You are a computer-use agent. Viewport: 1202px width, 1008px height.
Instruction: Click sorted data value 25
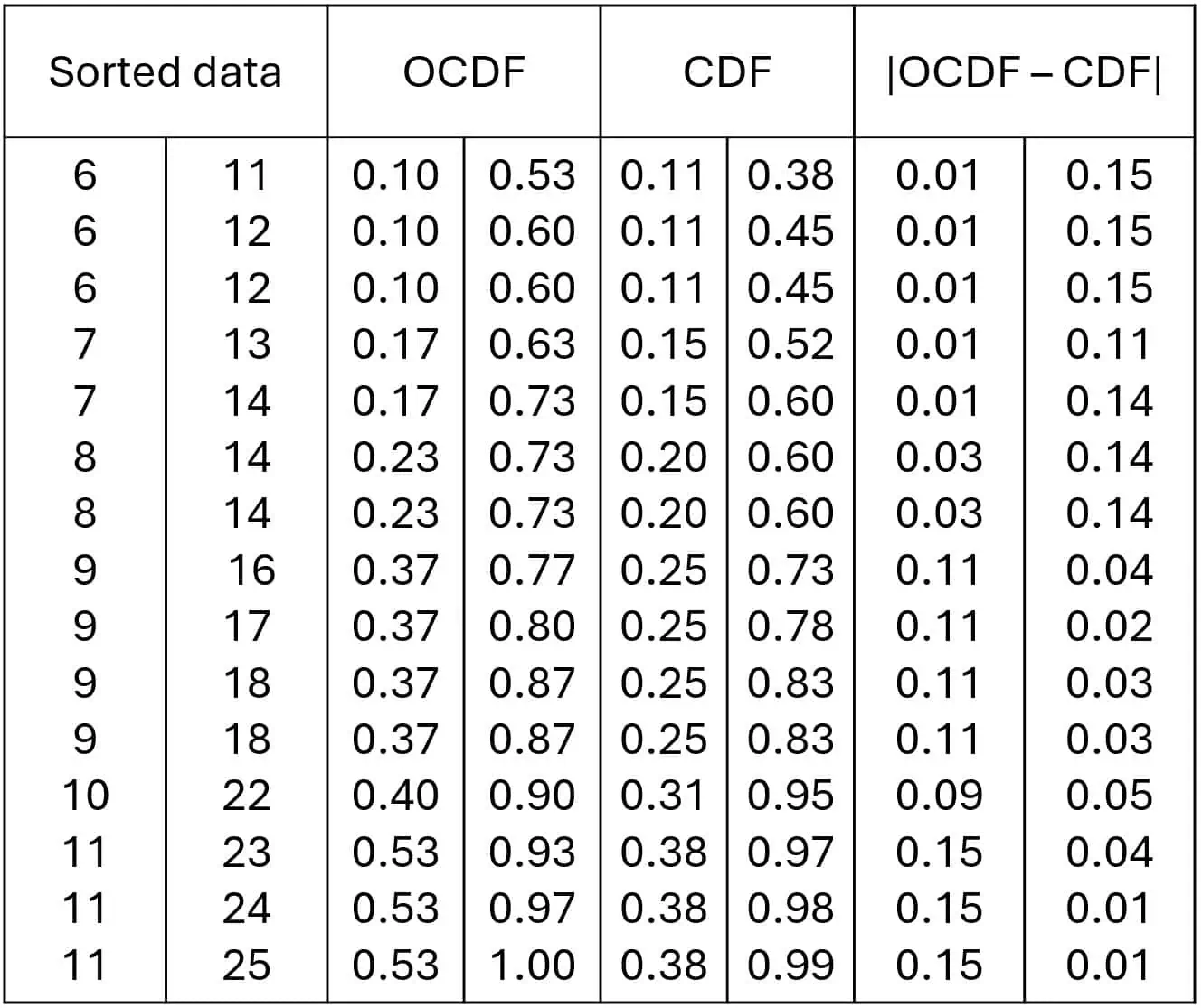pos(246,965)
